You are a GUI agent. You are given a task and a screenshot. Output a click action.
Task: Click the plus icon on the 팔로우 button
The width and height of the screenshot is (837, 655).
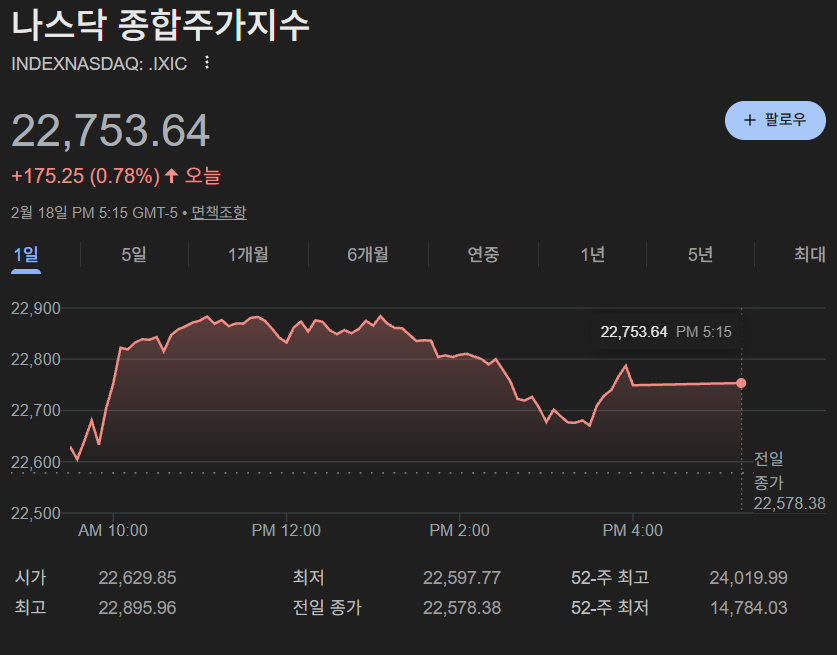point(748,120)
